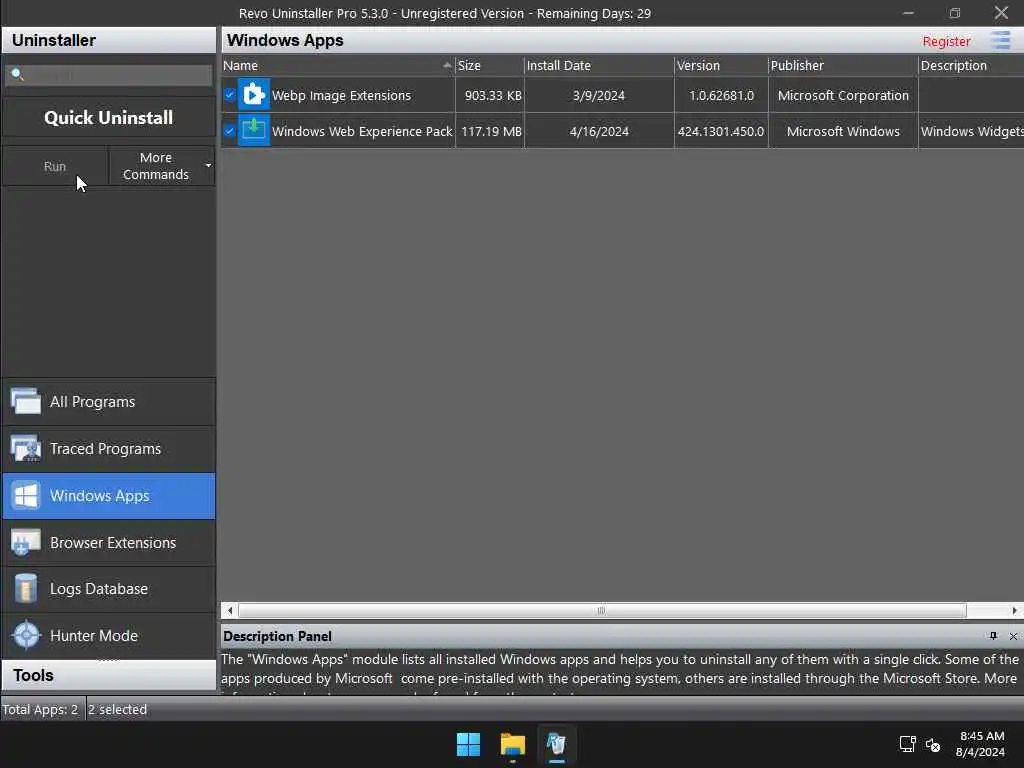1024x768 pixels.
Task: Click the search magnifier icon
Action: click(x=18, y=74)
